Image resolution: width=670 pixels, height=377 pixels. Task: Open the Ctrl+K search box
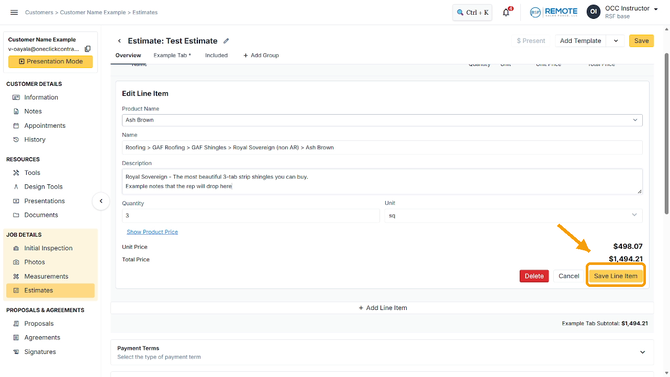[472, 12]
